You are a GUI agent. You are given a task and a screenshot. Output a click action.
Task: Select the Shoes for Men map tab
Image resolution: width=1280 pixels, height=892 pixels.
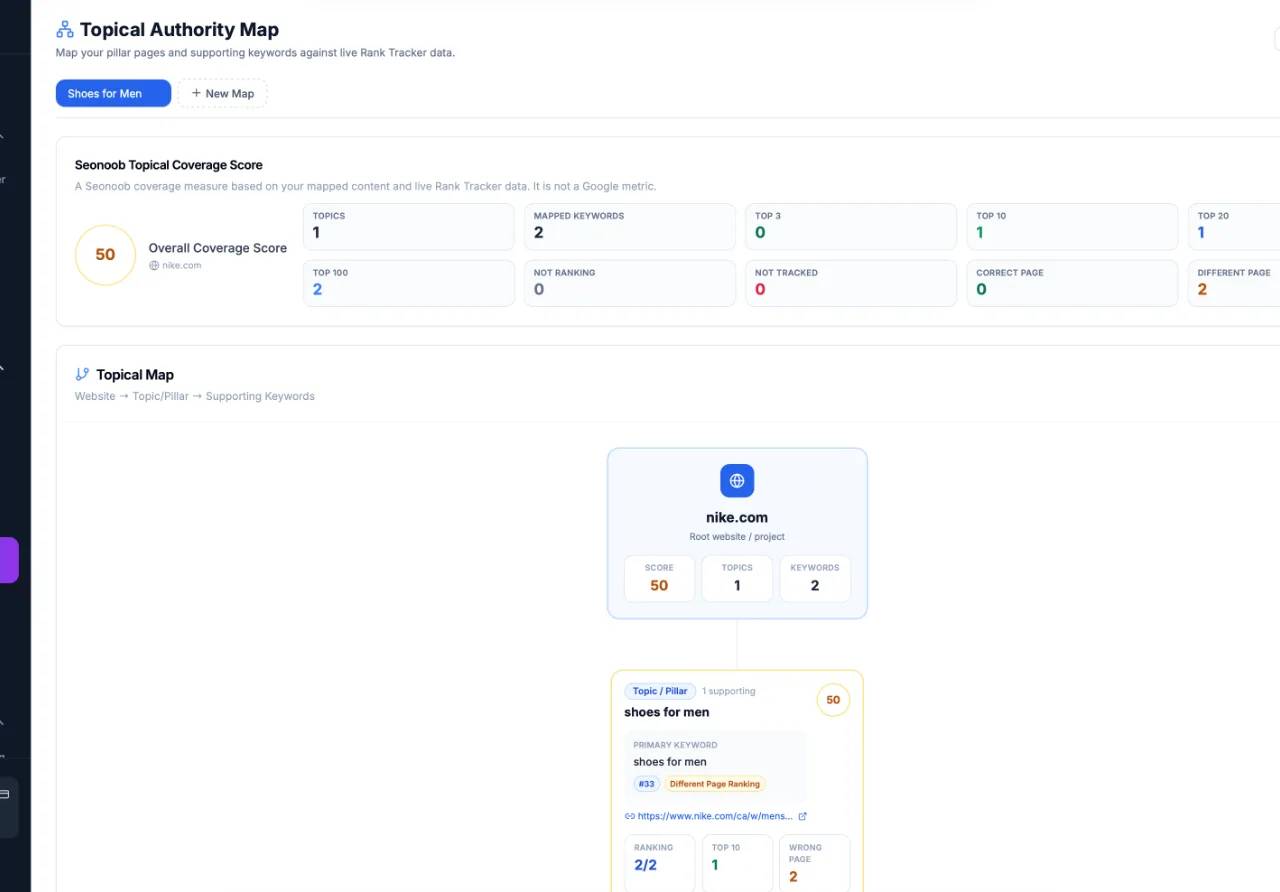tap(113, 93)
